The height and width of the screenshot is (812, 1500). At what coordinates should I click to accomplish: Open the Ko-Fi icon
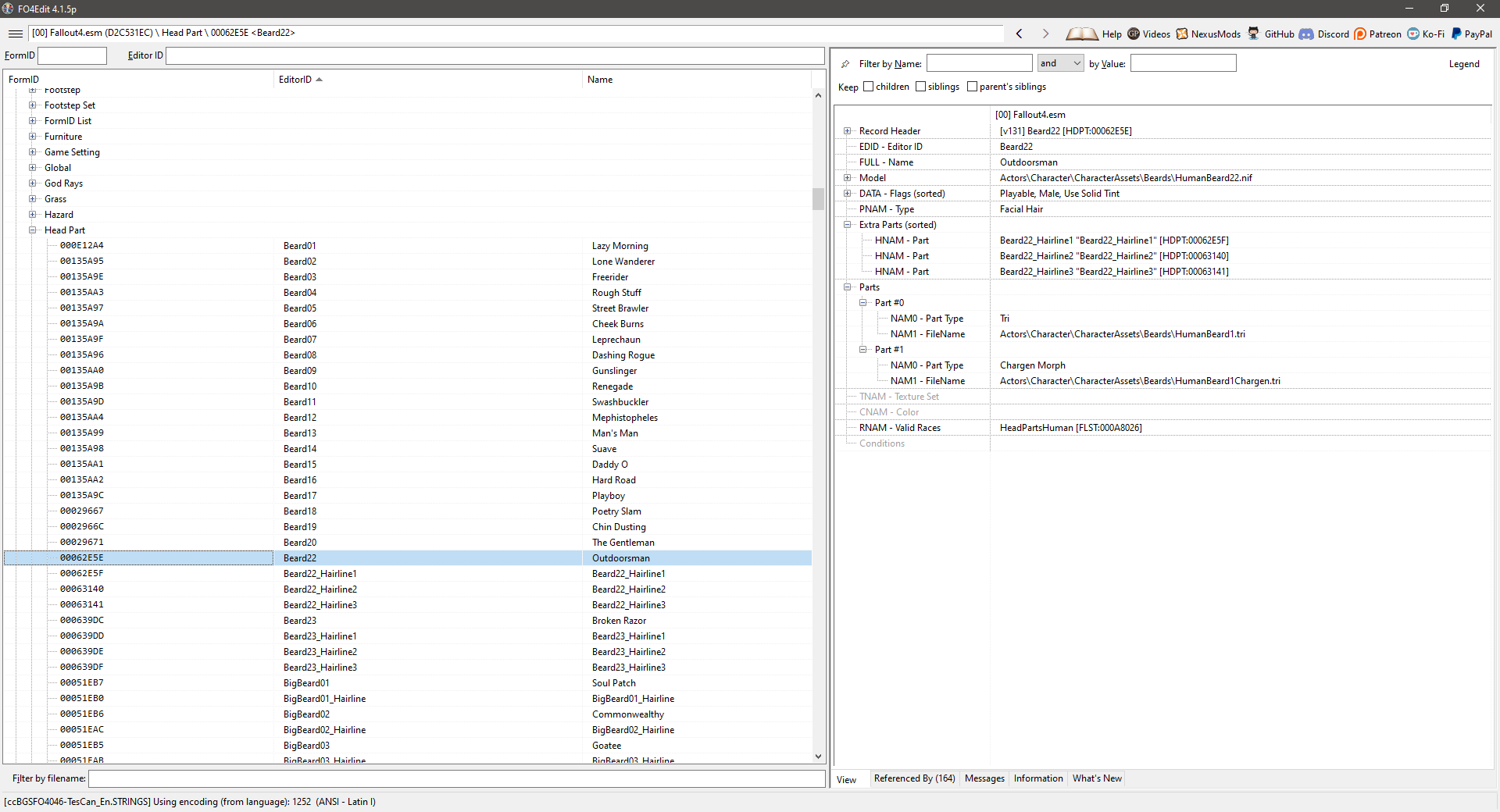(x=1413, y=34)
